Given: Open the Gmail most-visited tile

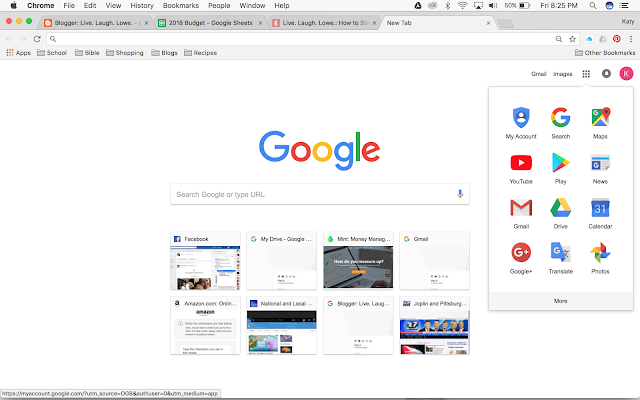Looking at the screenshot, I should (x=435, y=260).
